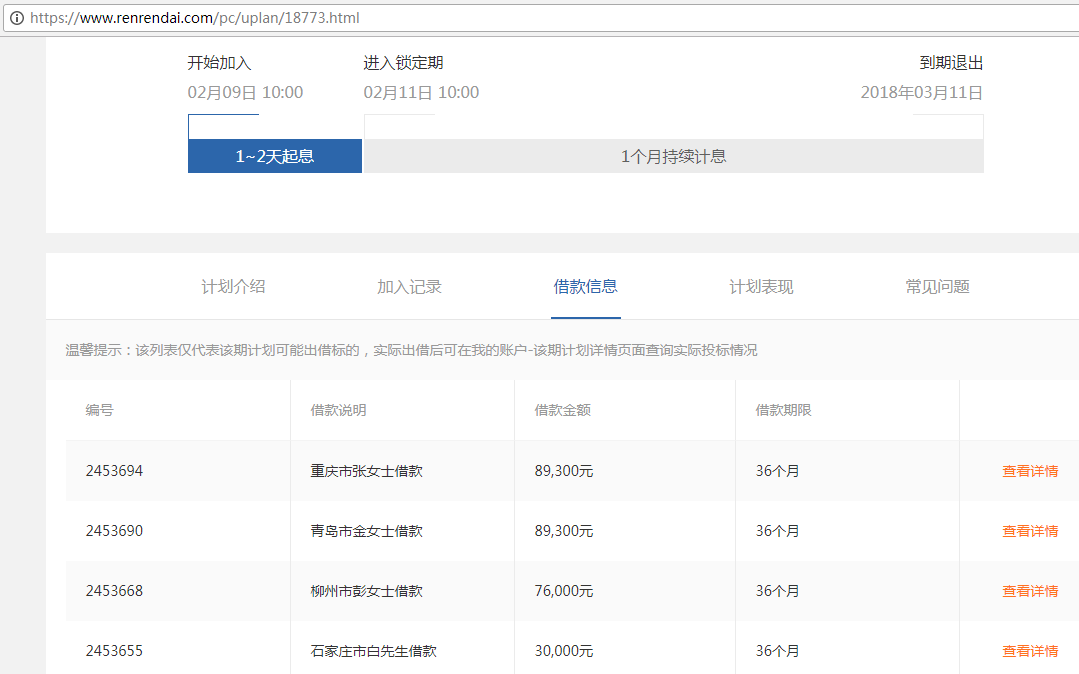Click the gray 1个月持续计息 timeline bar
This screenshot has width=1079, height=674.
coord(673,156)
